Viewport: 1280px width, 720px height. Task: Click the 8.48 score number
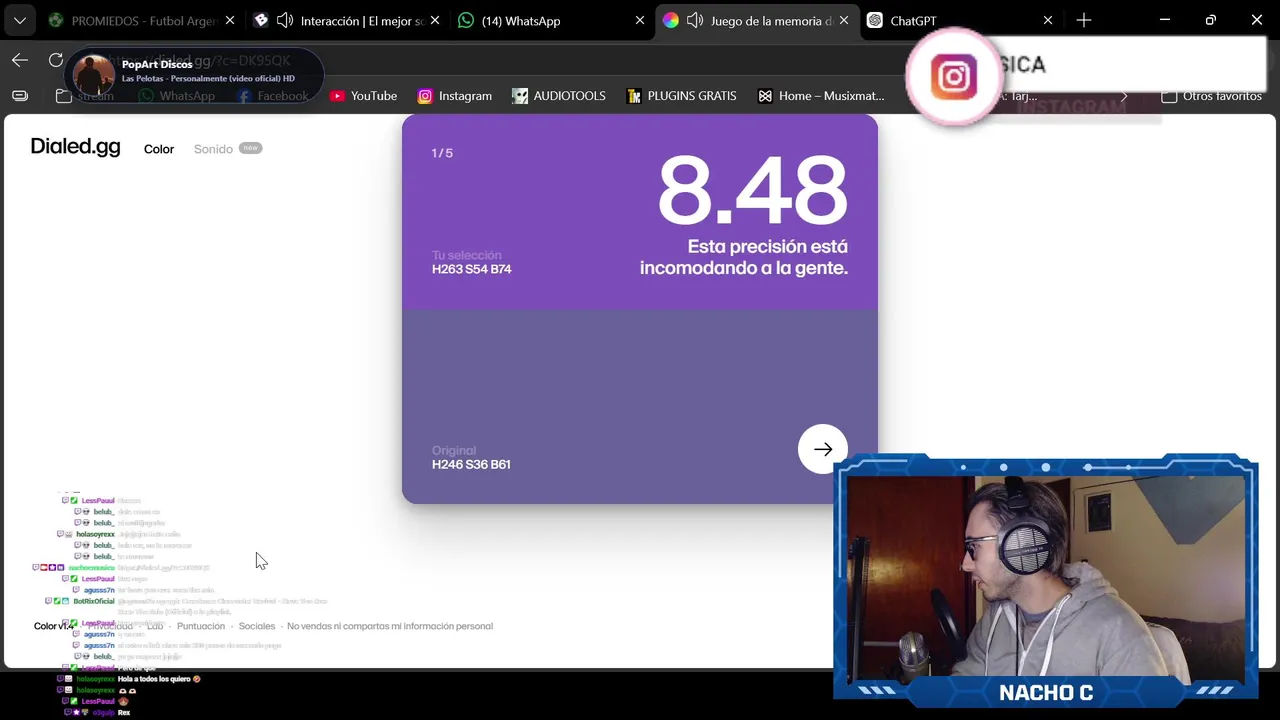[x=752, y=190]
